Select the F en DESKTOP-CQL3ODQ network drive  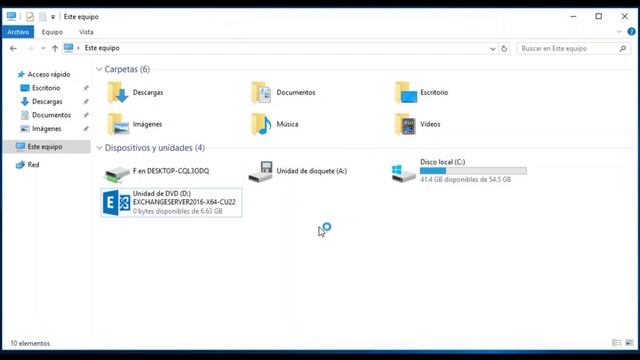click(157, 171)
